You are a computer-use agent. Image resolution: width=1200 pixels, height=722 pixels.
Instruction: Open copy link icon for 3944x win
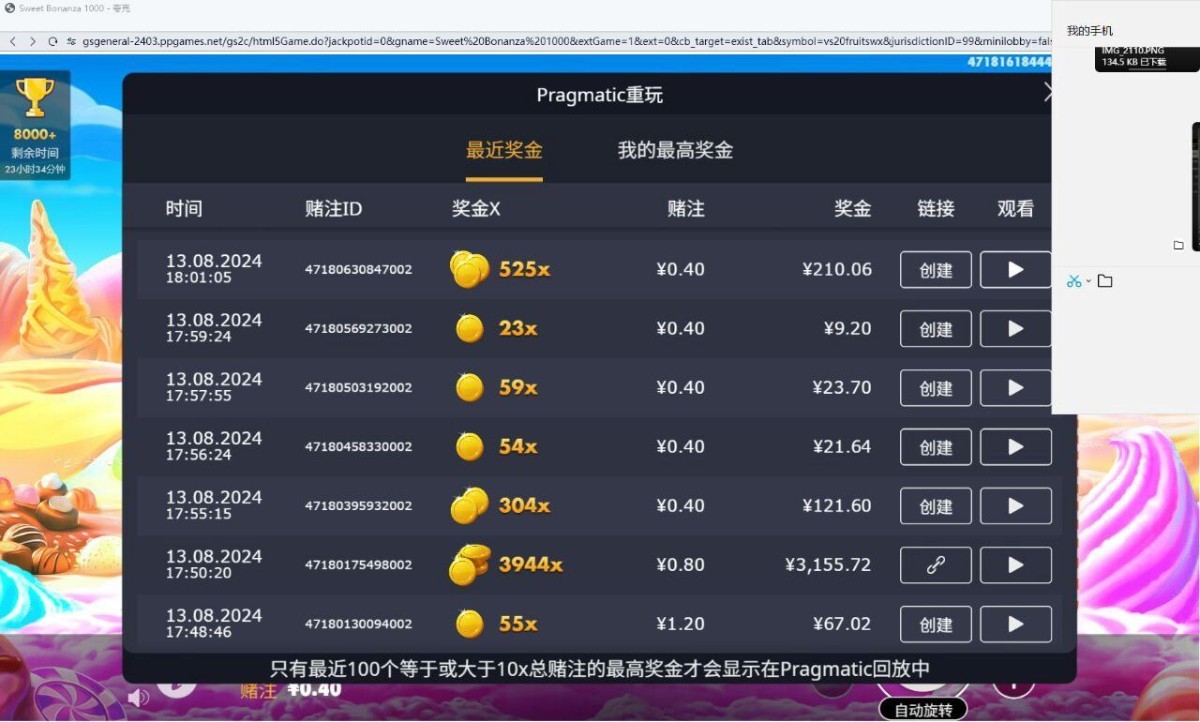[935, 565]
